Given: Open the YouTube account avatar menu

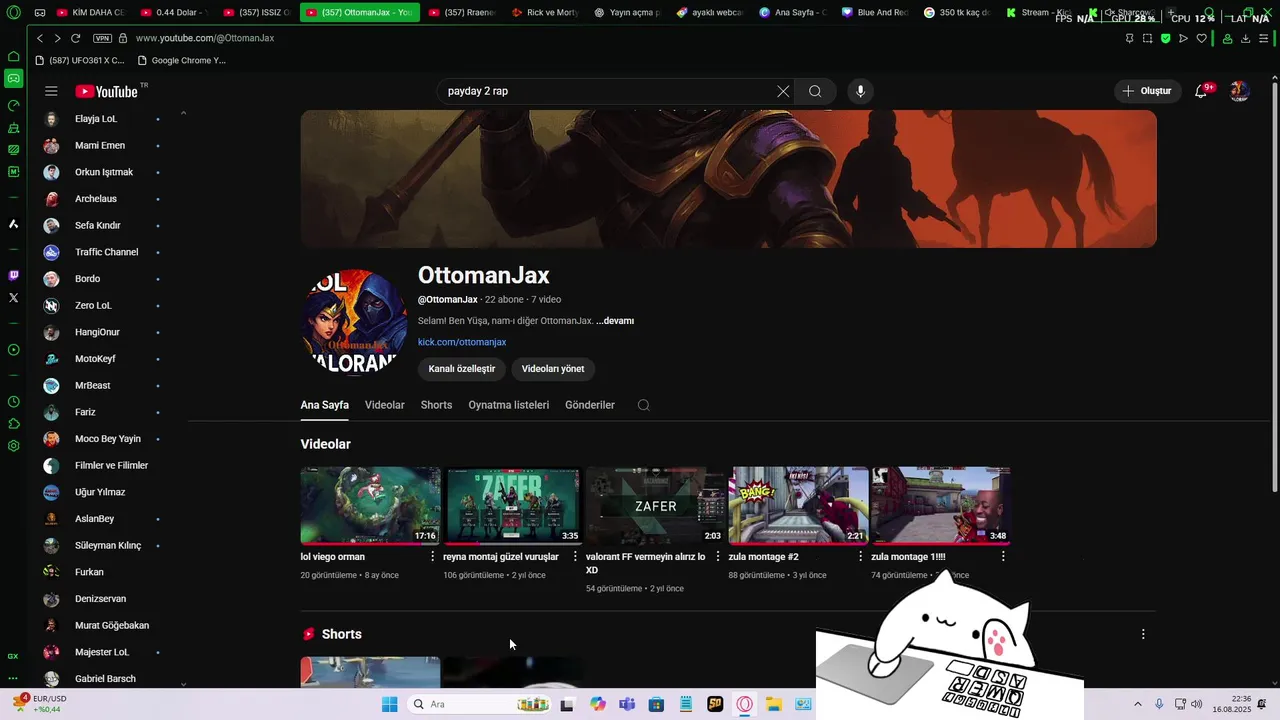Looking at the screenshot, I should 1239,91.
